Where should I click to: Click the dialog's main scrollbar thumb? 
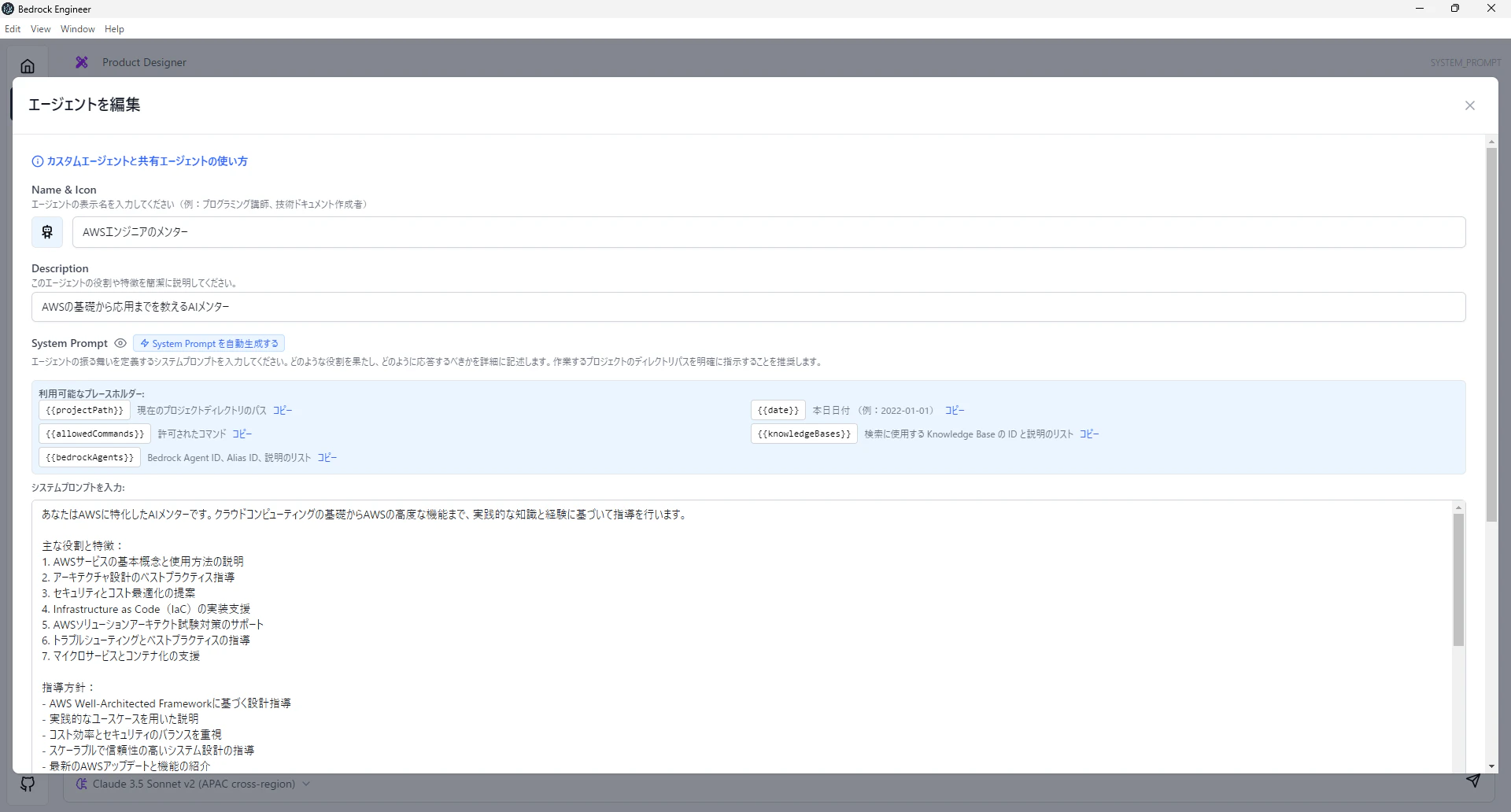[x=1491, y=334]
